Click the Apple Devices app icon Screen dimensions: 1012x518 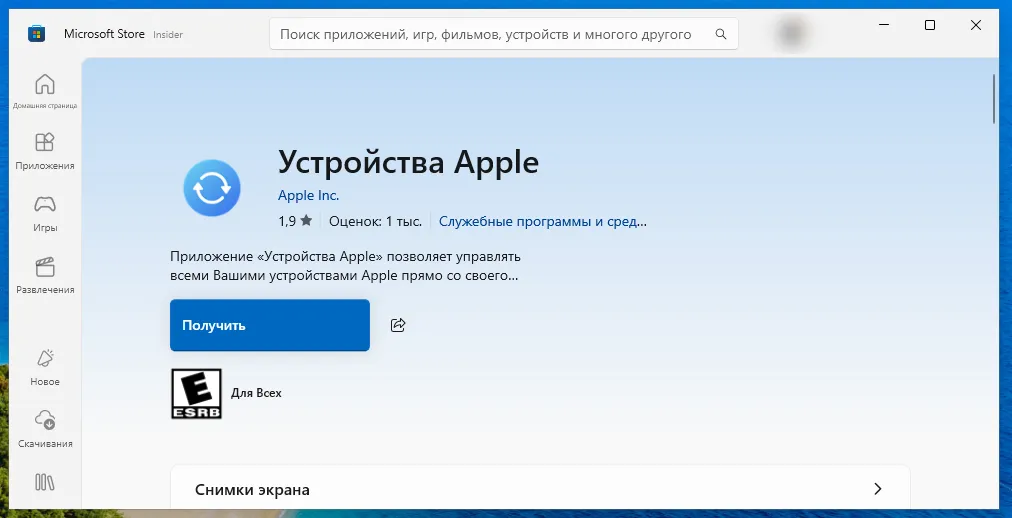click(212, 188)
